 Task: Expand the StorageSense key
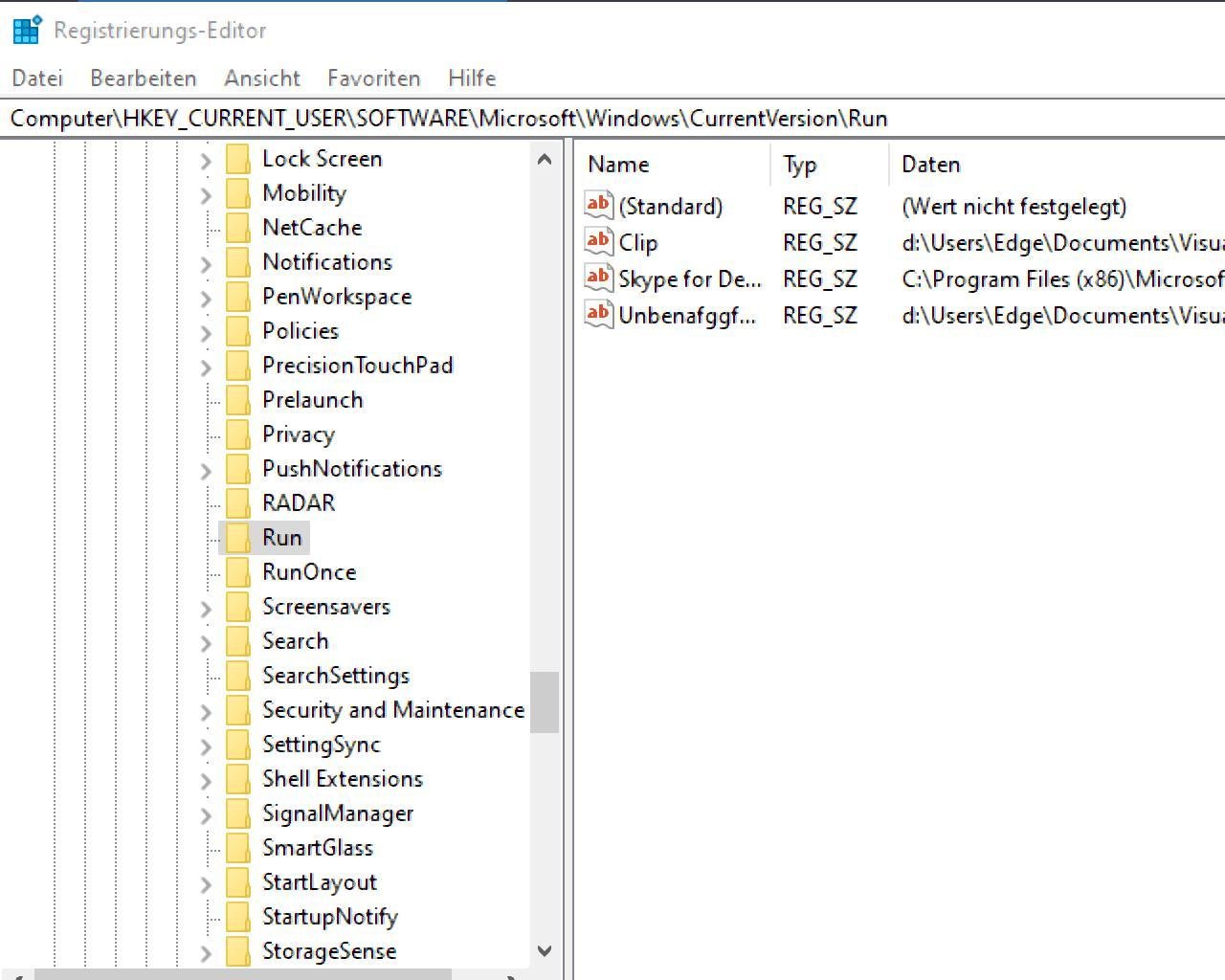click(x=206, y=953)
